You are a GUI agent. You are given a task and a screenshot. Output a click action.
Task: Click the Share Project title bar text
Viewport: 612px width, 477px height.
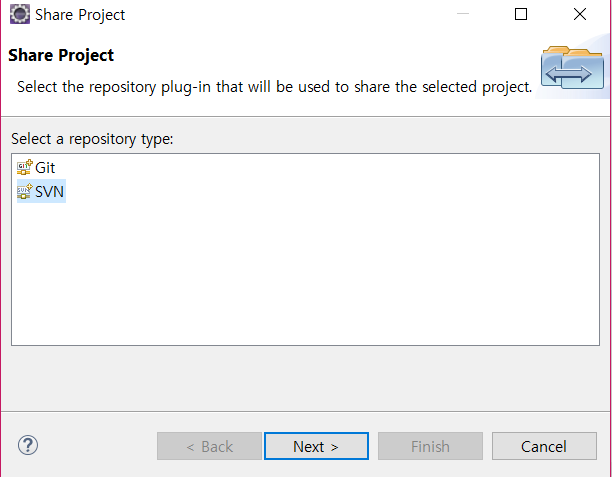[x=80, y=15]
